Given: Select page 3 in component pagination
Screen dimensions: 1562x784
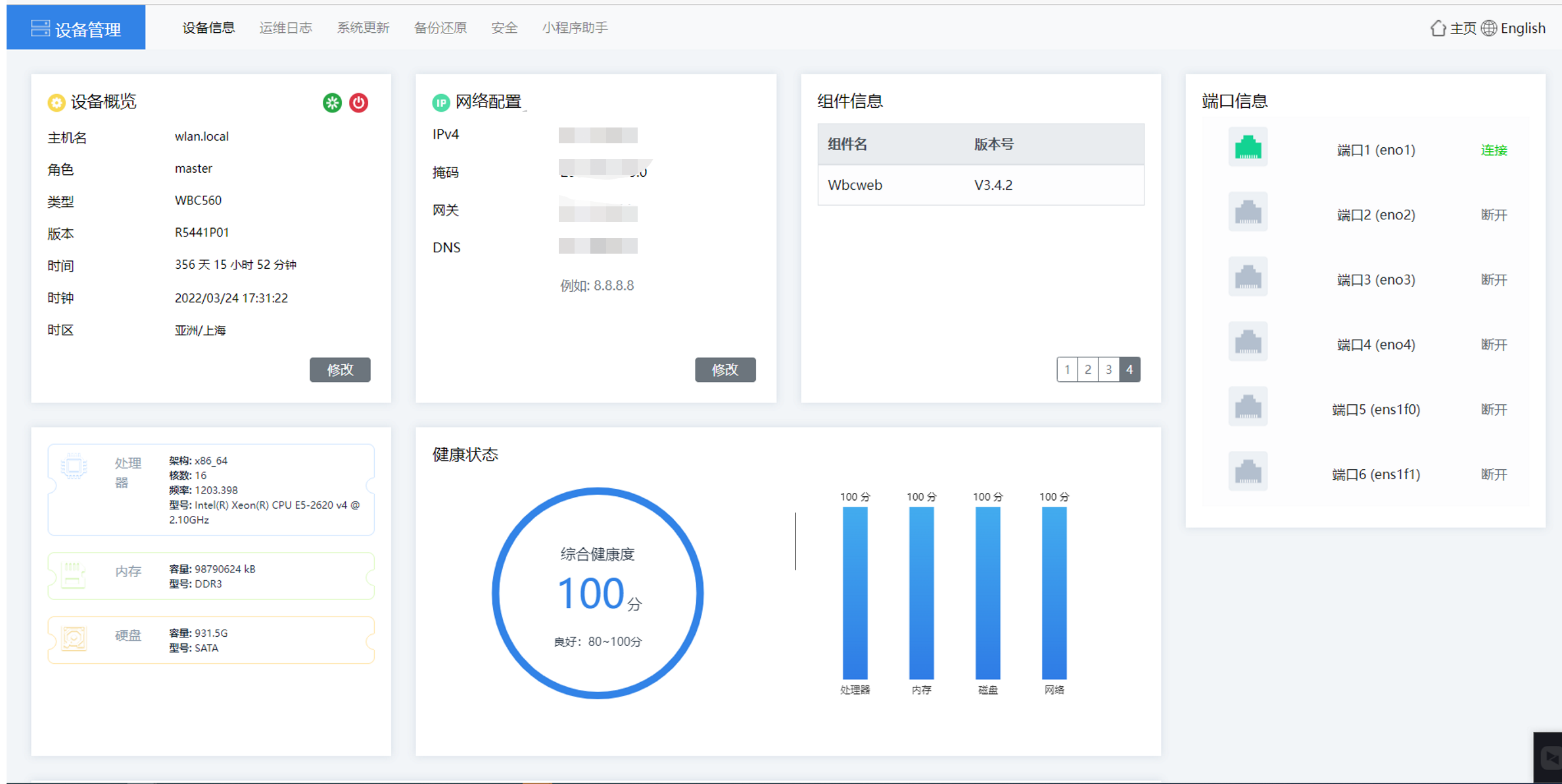Looking at the screenshot, I should click(x=1108, y=369).
